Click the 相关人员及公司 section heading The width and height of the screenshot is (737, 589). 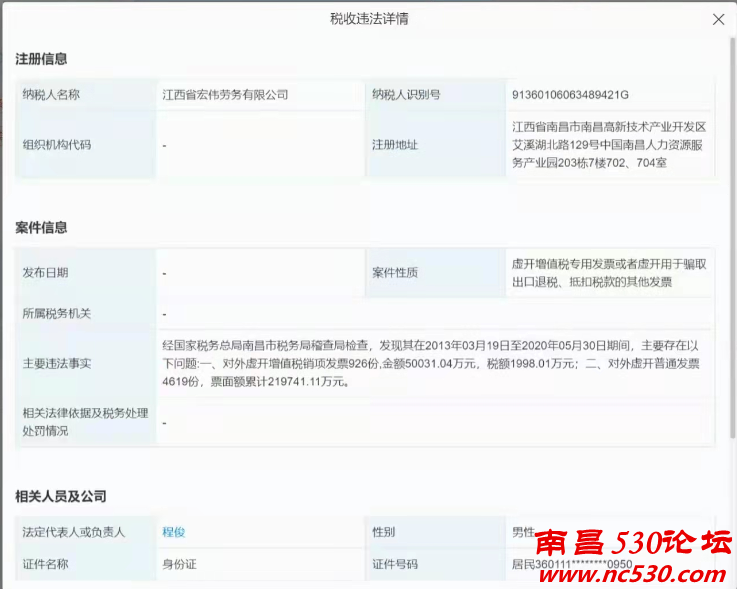coord(61,496)
